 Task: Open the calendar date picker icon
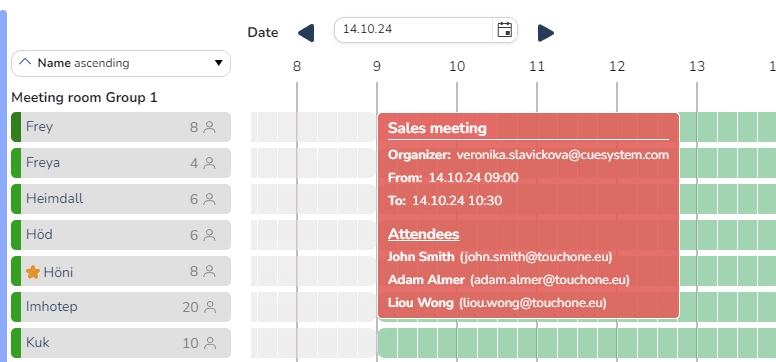[504, 30]
